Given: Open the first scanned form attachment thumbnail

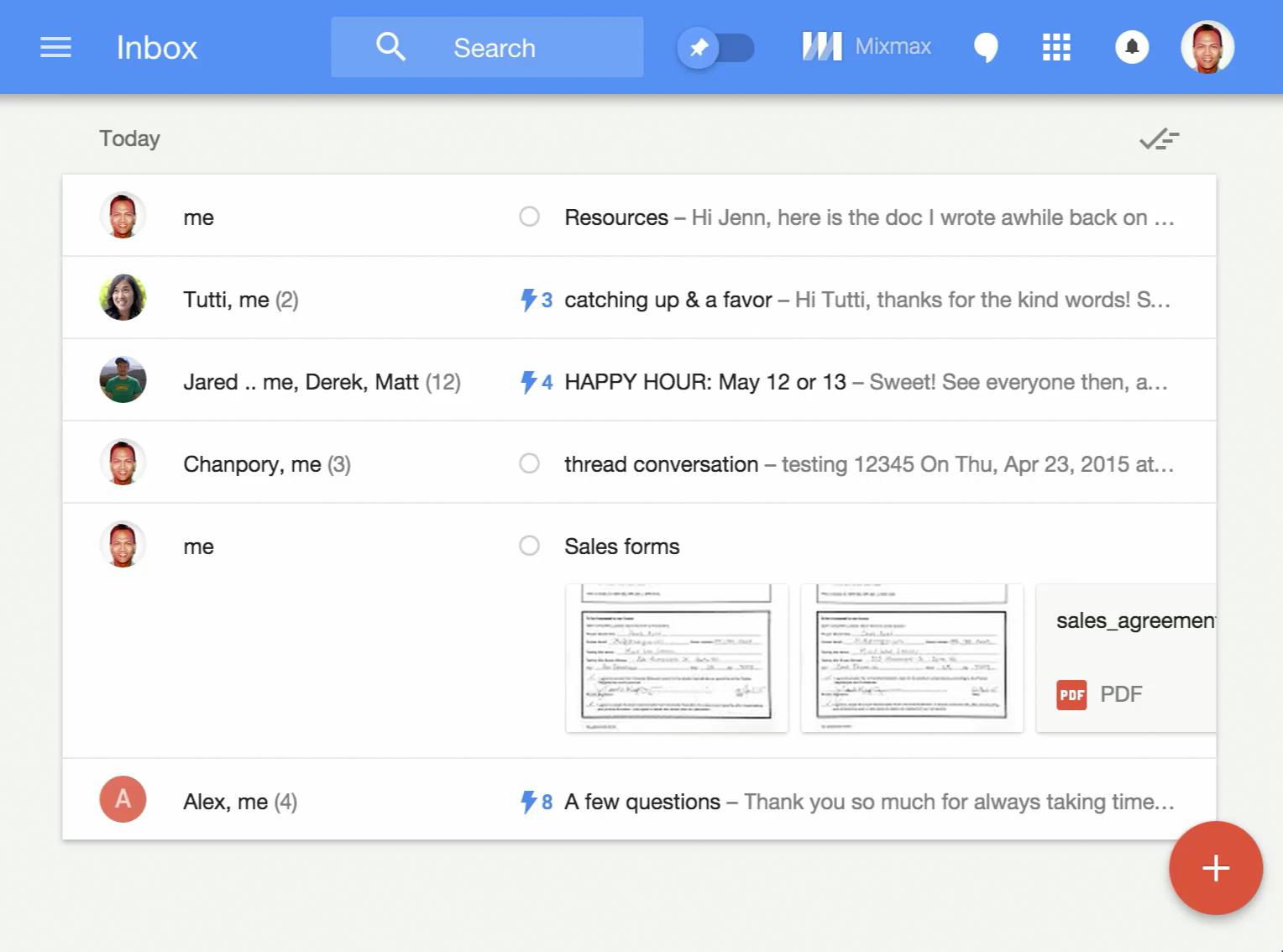Looking at the screenshot, I should (677, 658).
